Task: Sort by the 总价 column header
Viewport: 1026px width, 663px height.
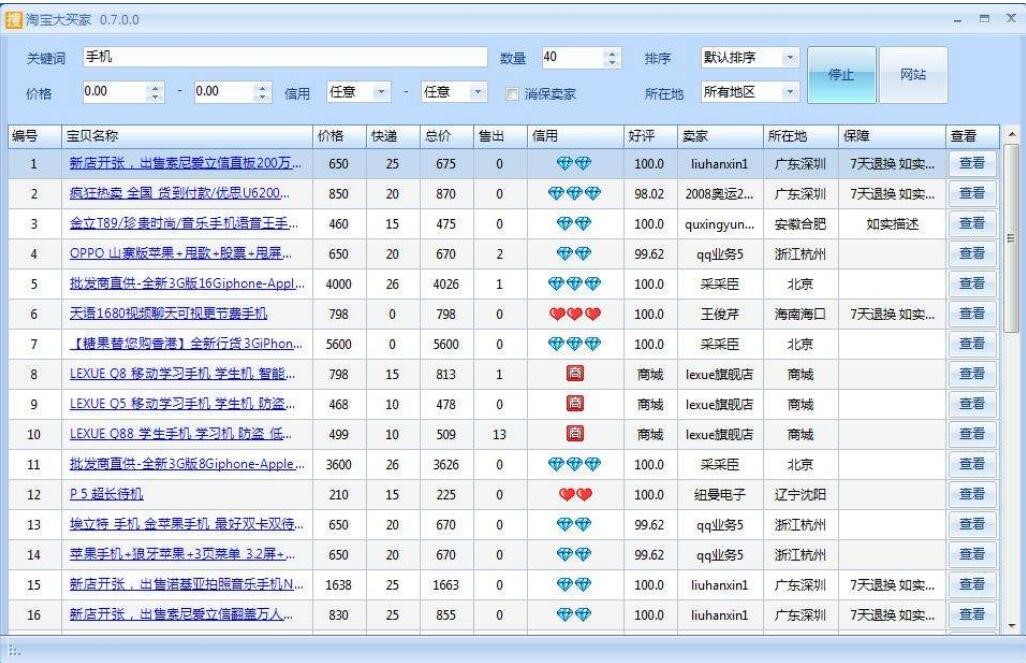Action: (446, 136)
